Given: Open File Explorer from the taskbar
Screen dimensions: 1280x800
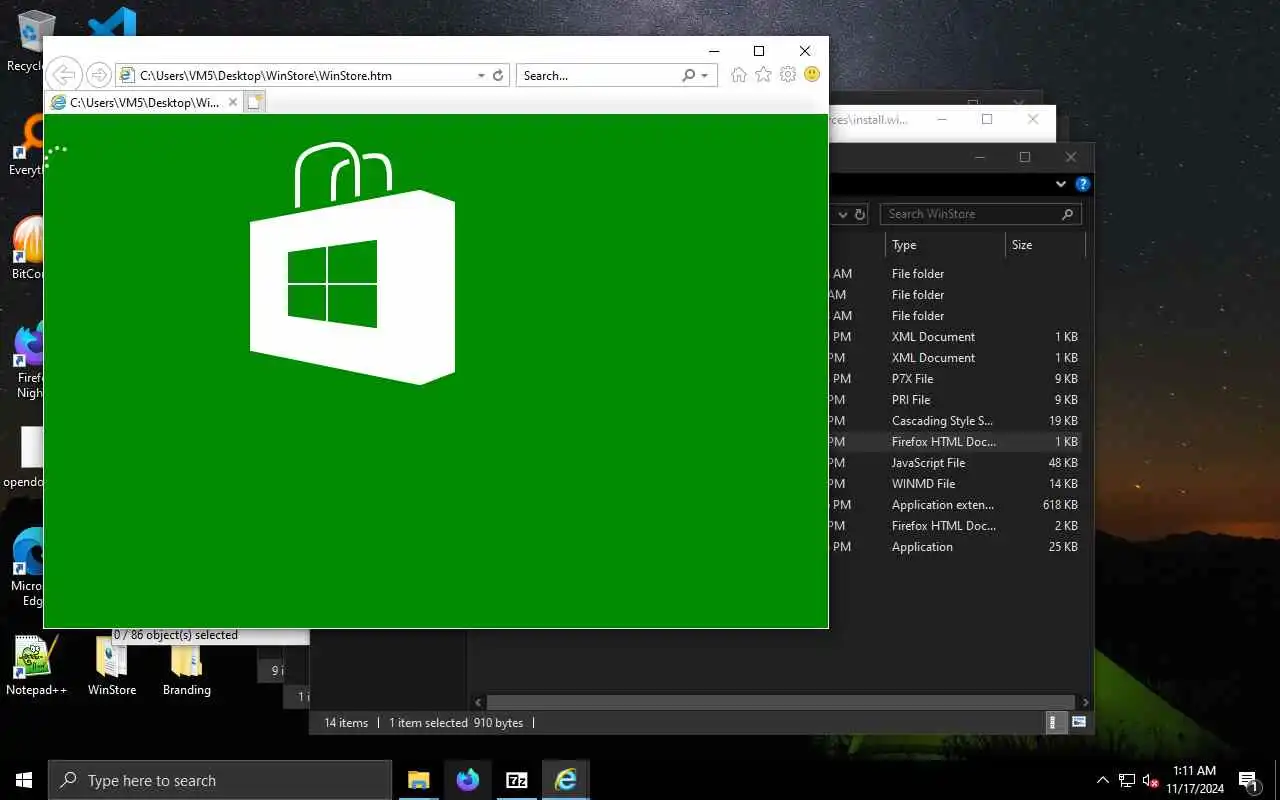Looking at the screenshot, I should 418,780.
